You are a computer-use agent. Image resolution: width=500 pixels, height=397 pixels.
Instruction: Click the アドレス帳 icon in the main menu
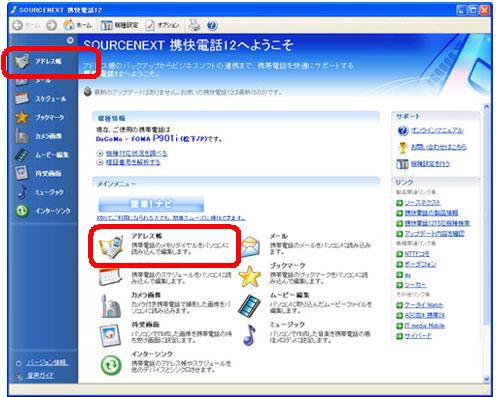[111, 247]
